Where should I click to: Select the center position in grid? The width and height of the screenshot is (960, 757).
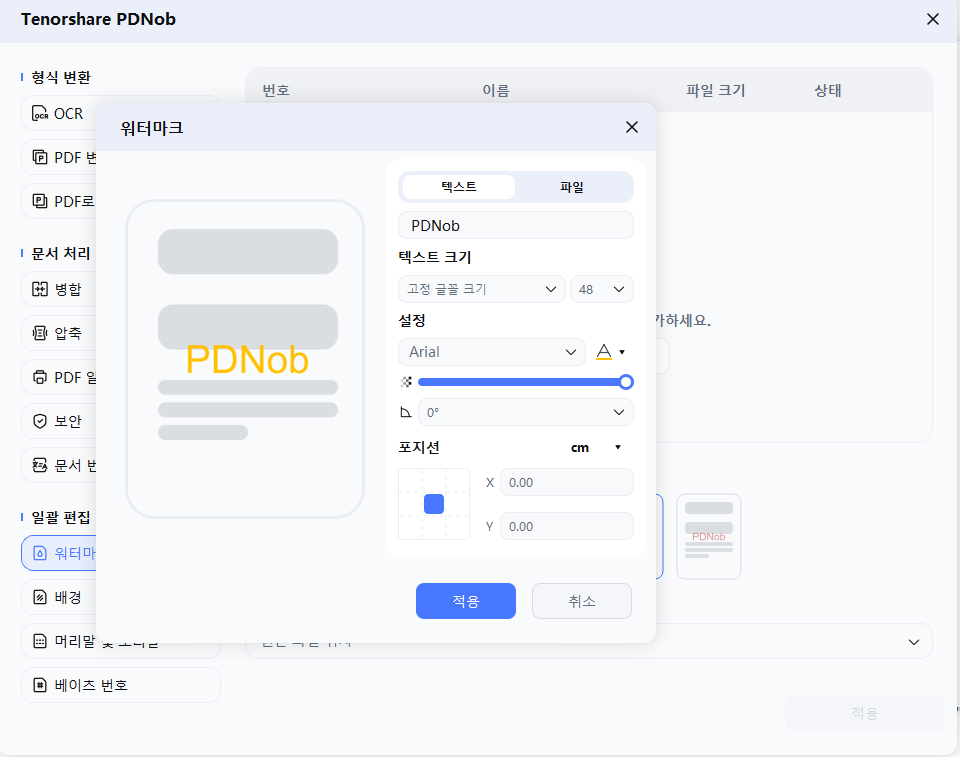coord(434,504)
